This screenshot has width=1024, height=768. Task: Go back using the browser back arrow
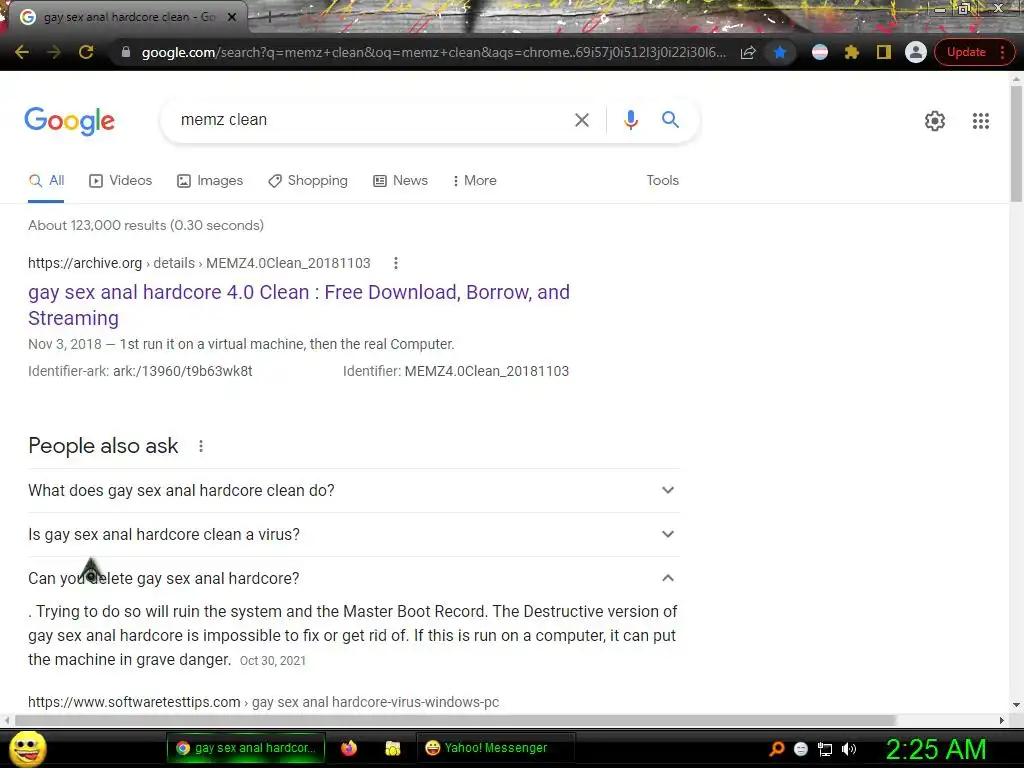[22, 52]
